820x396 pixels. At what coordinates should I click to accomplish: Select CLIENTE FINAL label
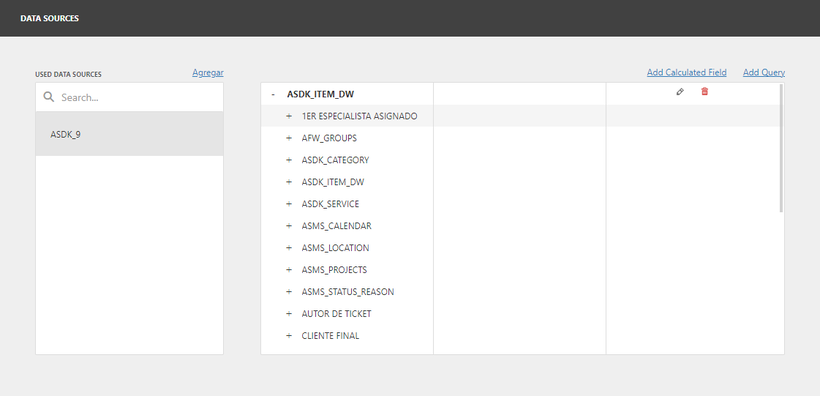point(331,336)
